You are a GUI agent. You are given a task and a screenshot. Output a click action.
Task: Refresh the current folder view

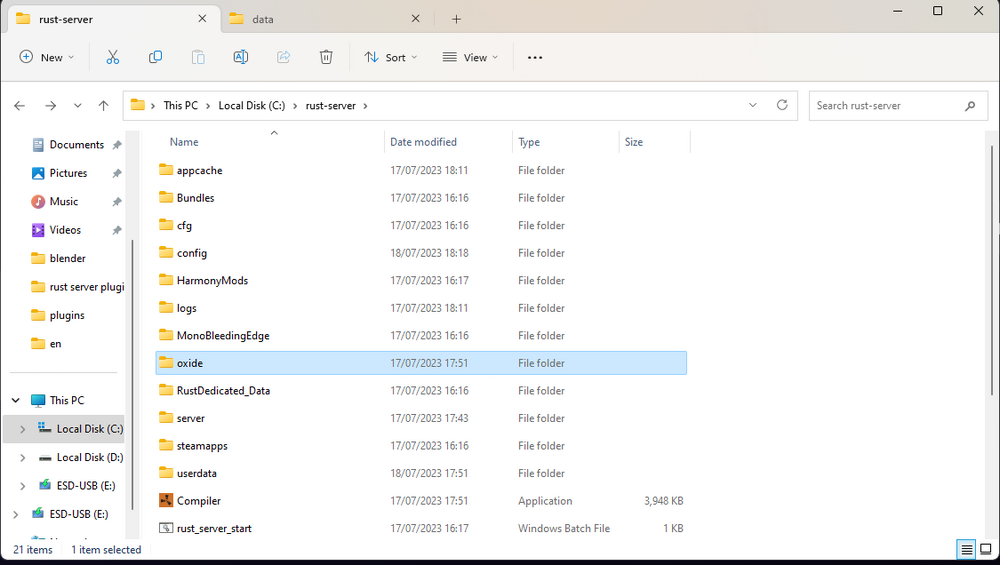point(781,105)
